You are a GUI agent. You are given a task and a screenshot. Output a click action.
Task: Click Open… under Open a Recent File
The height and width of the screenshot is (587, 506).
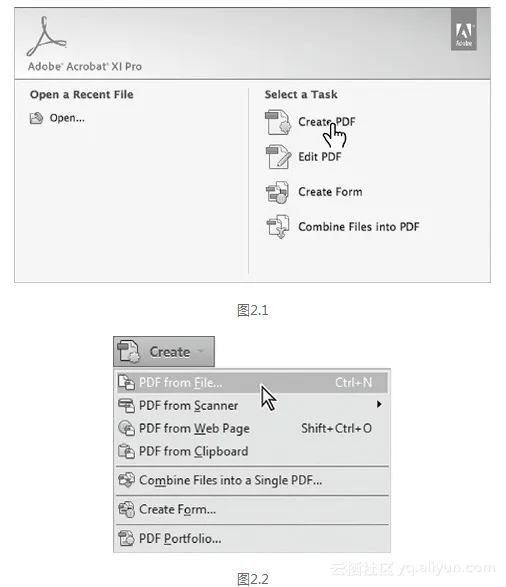tap(67, 118)
